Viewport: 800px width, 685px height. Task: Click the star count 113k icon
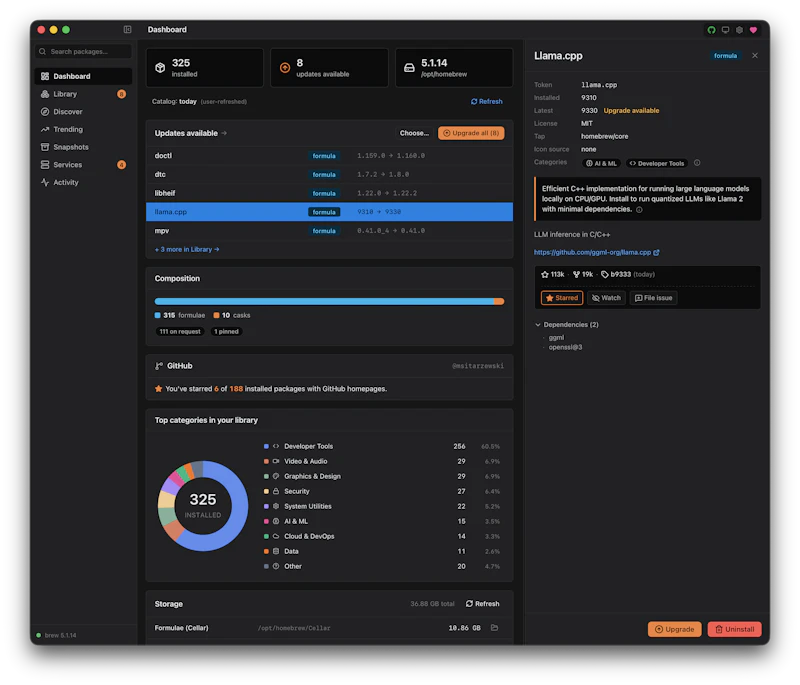(545, 274)
